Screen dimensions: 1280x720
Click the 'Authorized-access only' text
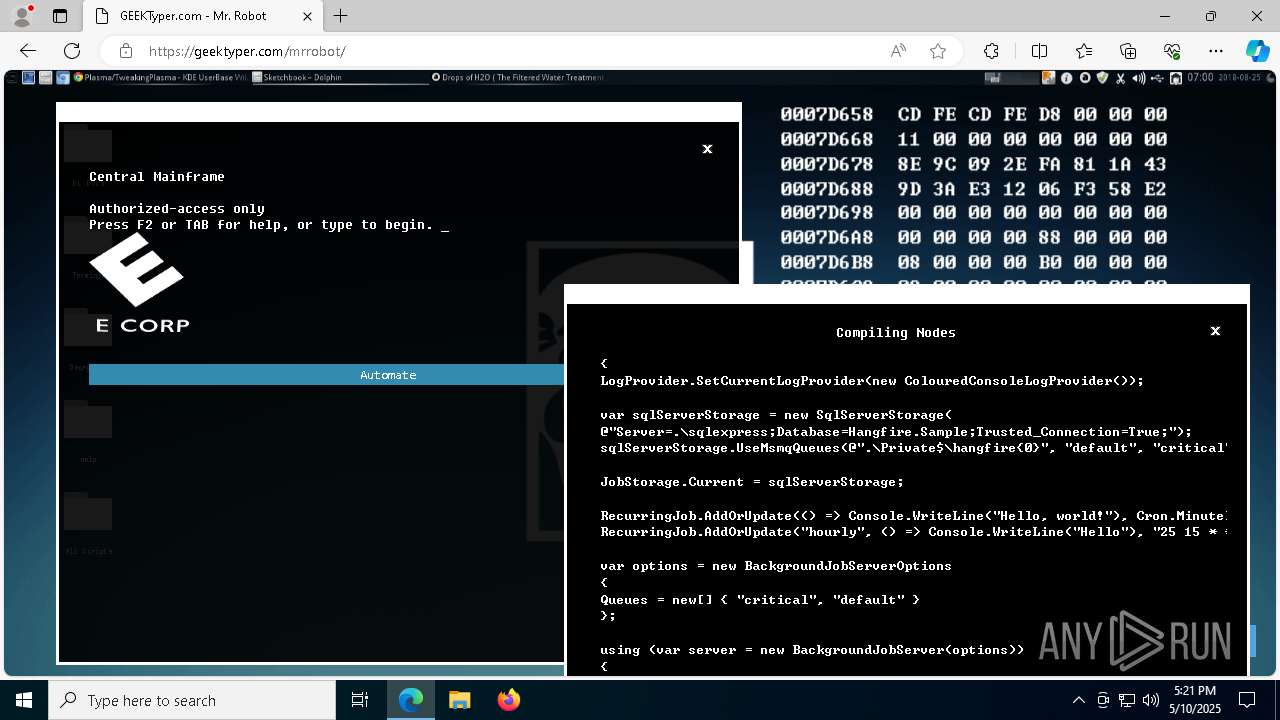[177, 209]
